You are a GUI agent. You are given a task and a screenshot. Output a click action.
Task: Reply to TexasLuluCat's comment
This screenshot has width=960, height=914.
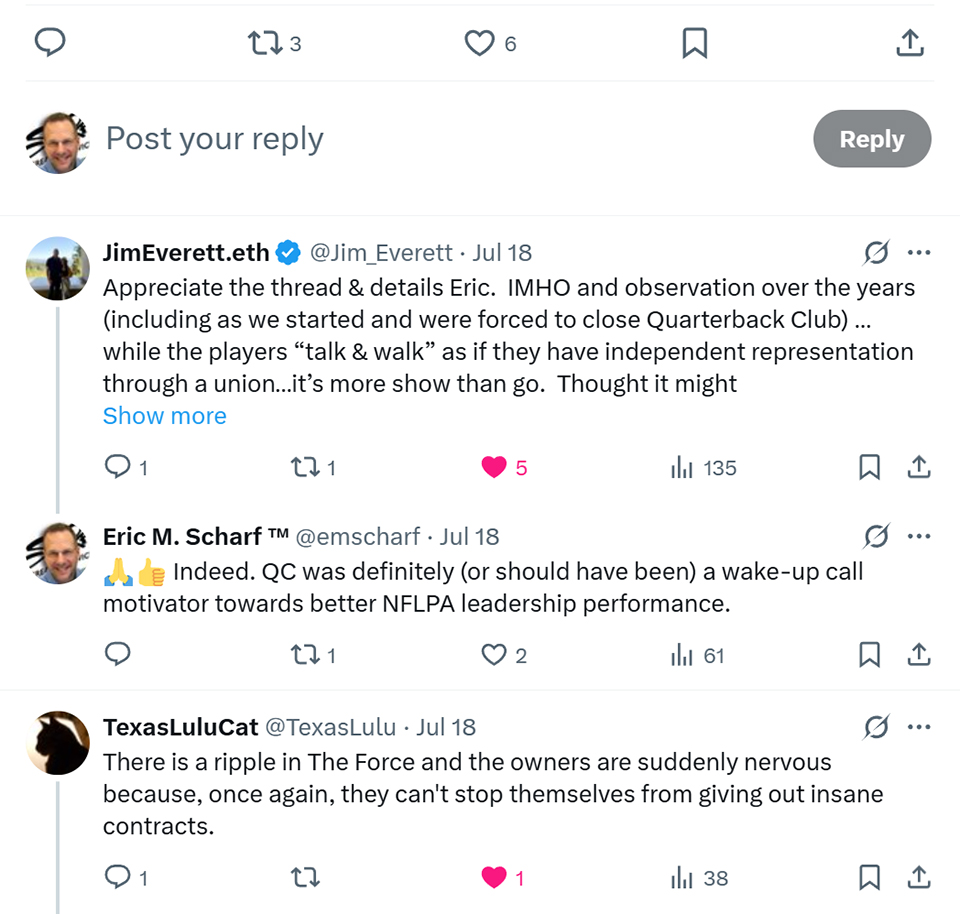pos(118,878)
